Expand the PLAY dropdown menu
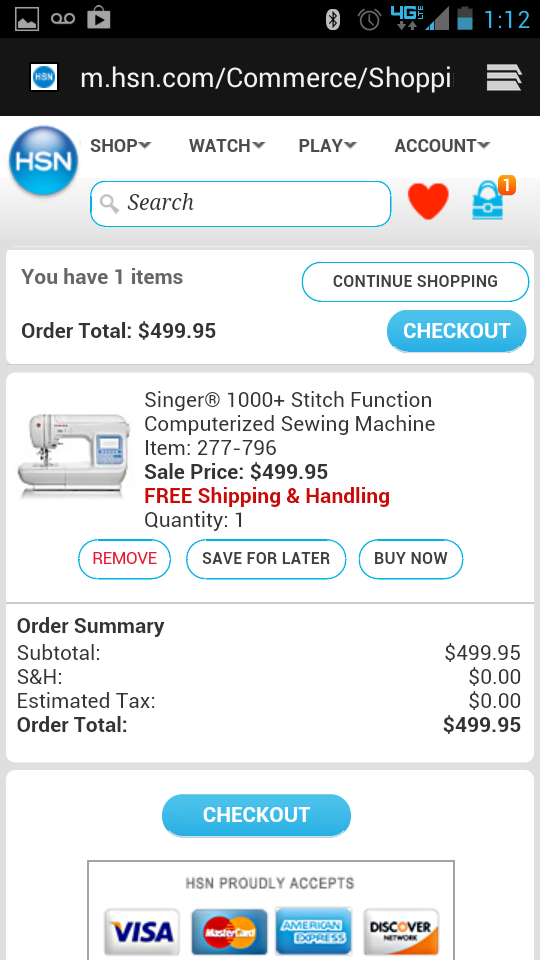 [327, 146]
